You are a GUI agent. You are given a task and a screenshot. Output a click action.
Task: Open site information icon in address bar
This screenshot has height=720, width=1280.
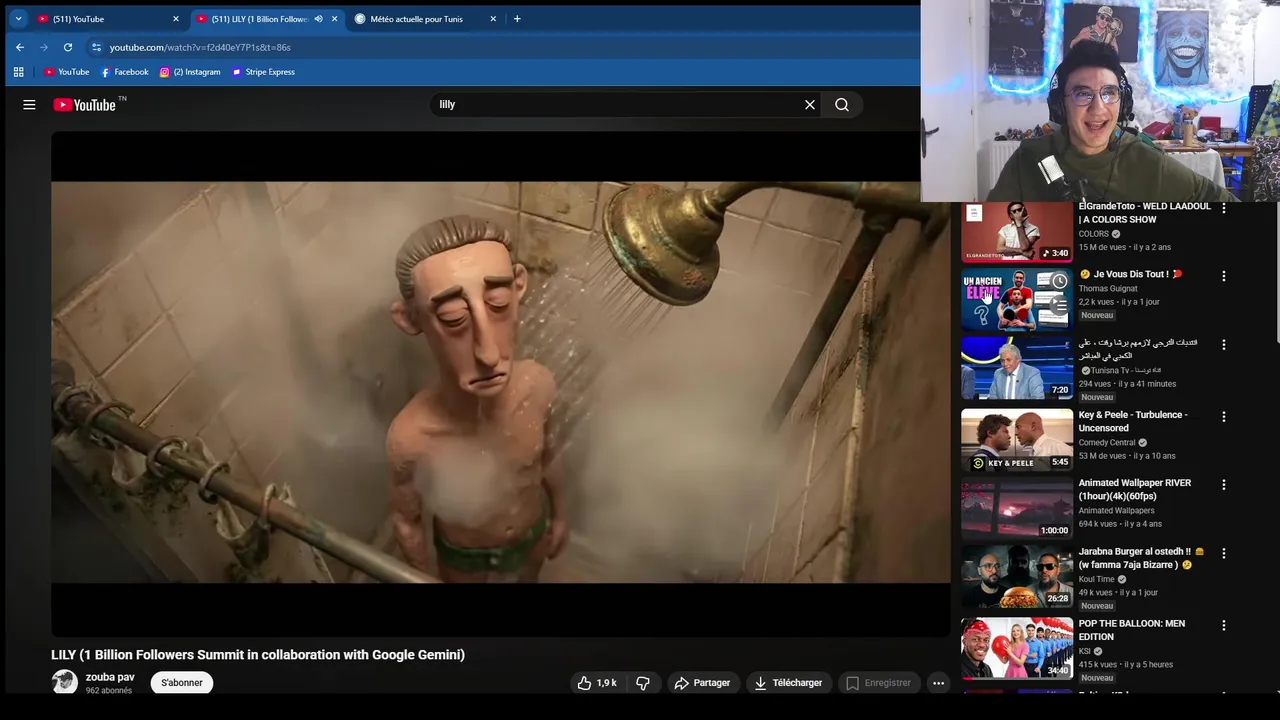[96, 47]
